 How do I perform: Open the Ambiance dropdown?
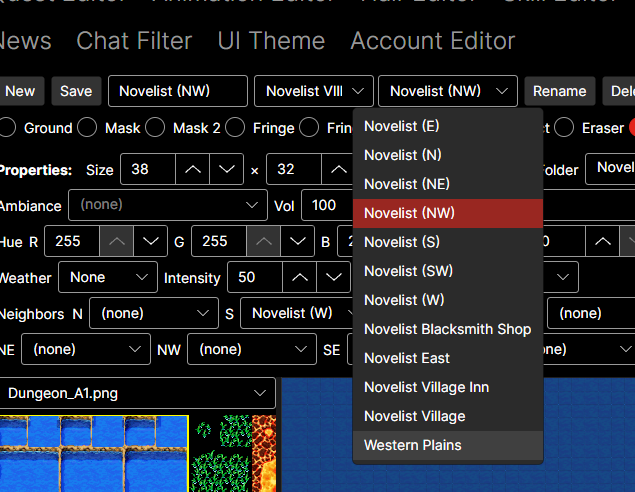click(x=168, y=205)
